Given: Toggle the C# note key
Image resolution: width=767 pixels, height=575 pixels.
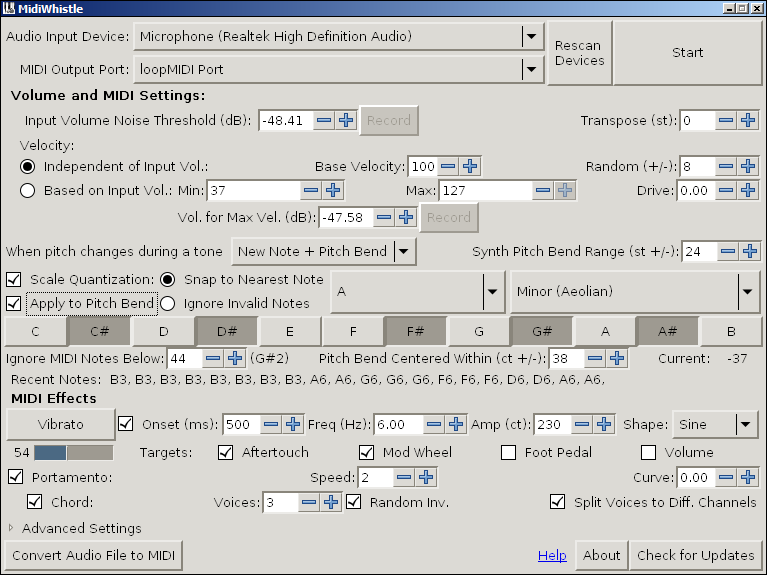Looking at the screenshot, I should [x=99, y=330].
